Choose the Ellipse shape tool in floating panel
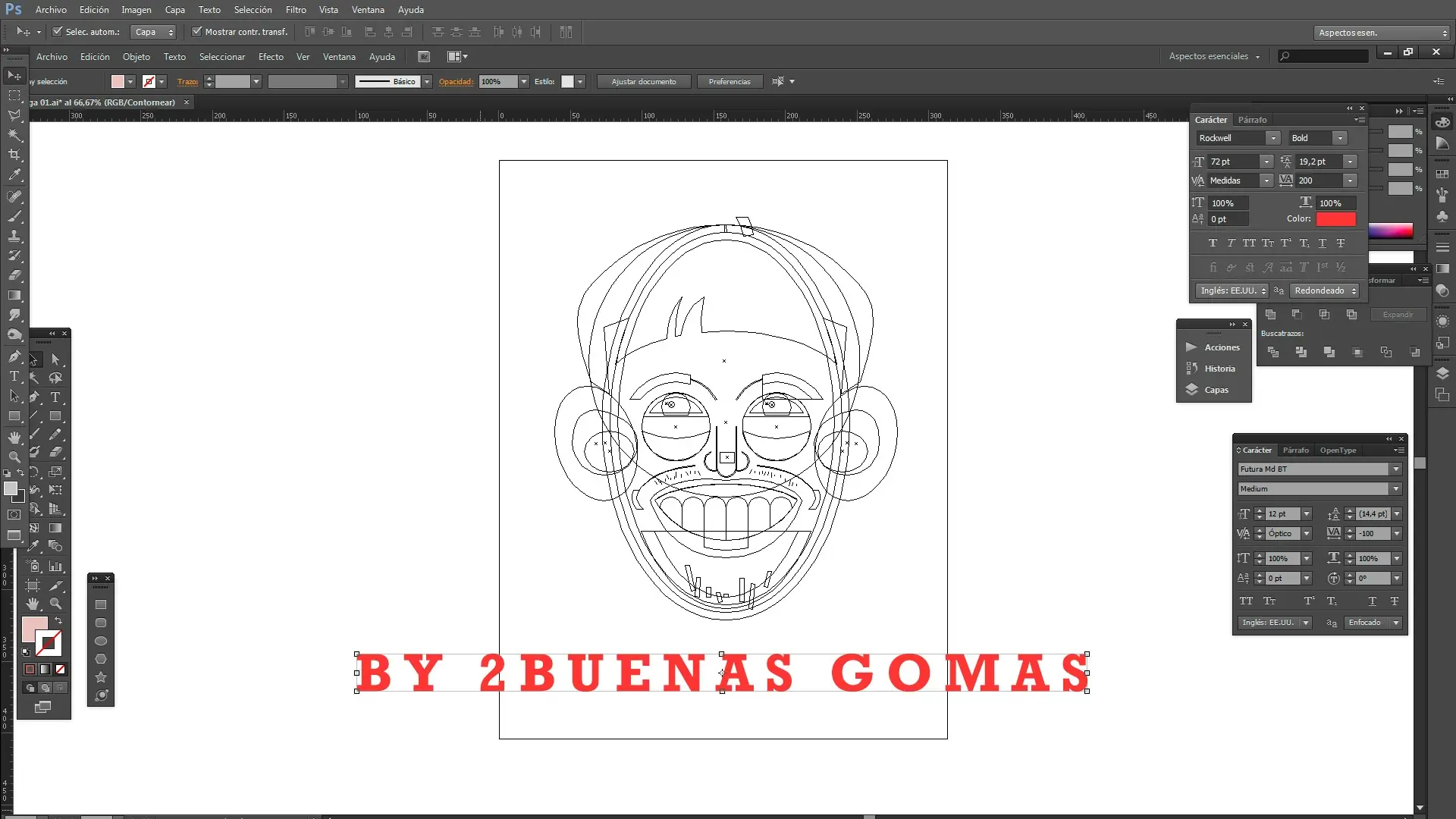The height and width of the screenshot is (819, 1456). tap(100, 641)
